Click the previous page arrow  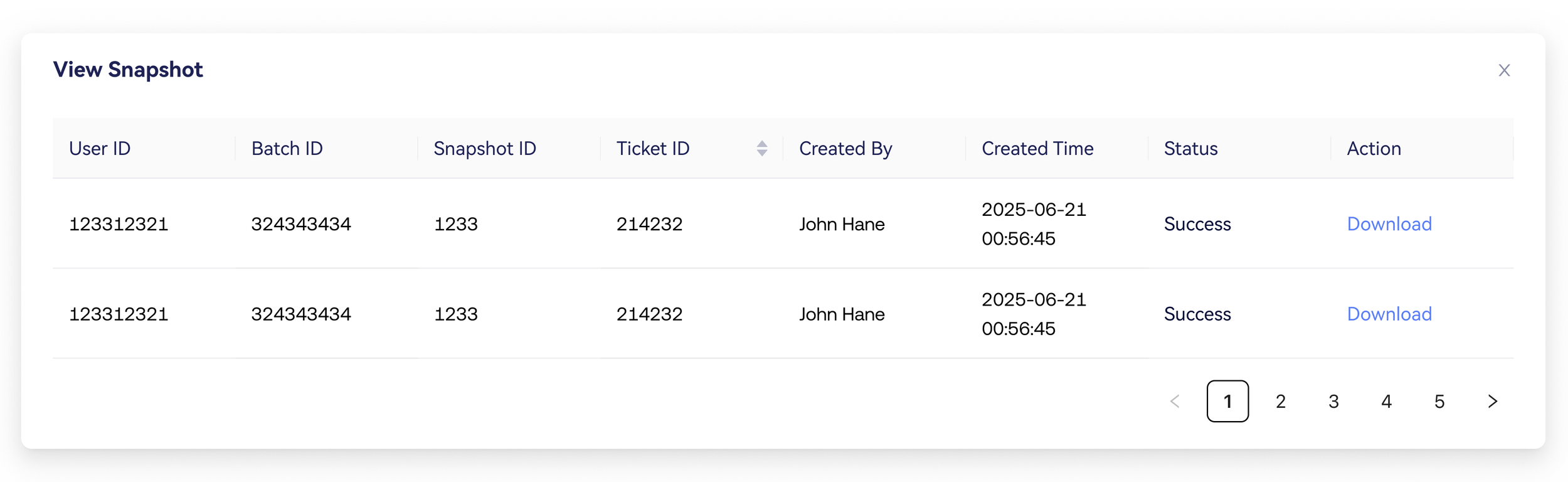(x=1175, y=402)
